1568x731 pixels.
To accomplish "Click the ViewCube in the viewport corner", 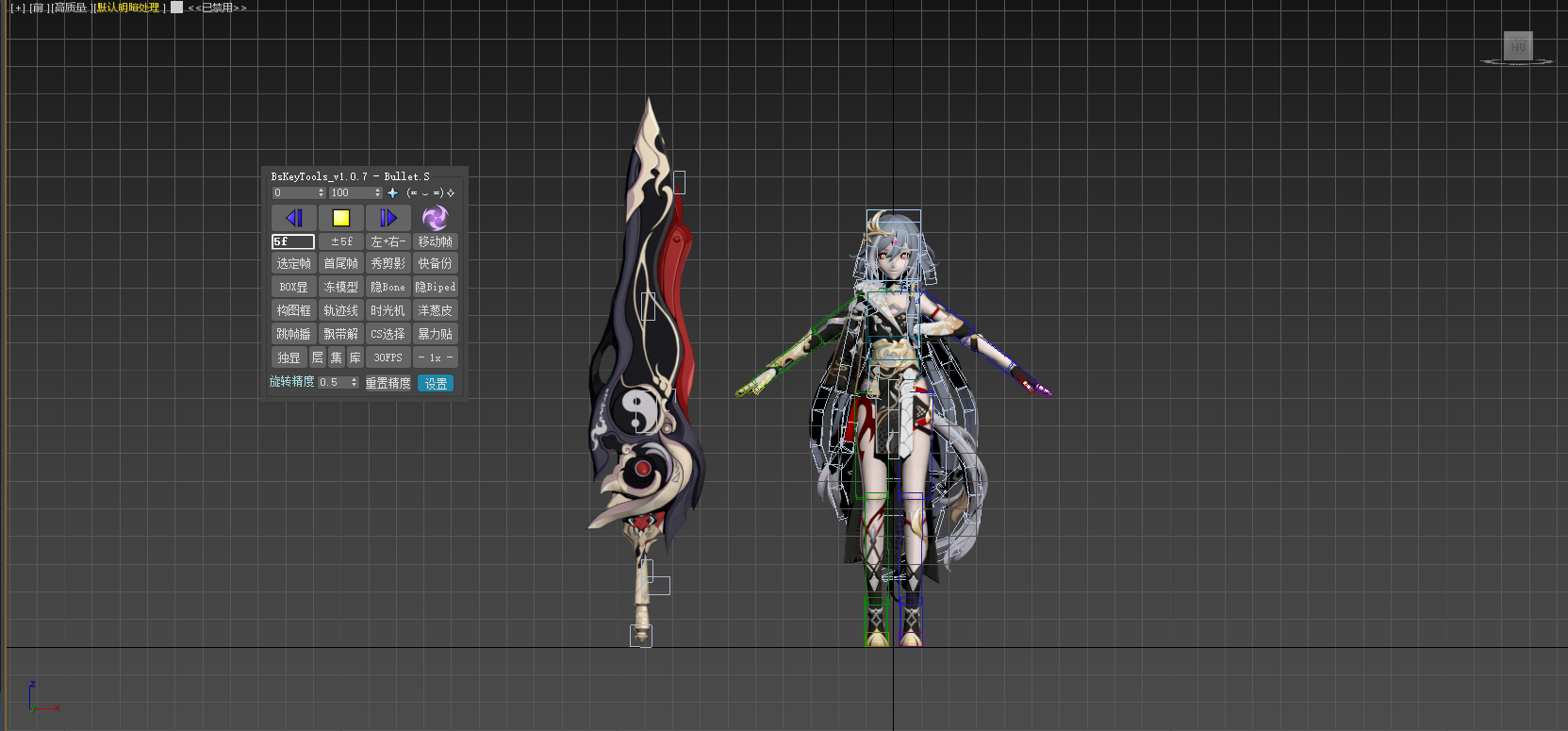I will [x=1518, y=47].
